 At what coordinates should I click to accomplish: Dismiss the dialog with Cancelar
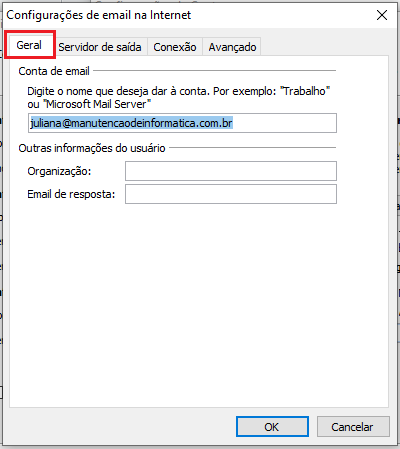(x=353, y=426)
